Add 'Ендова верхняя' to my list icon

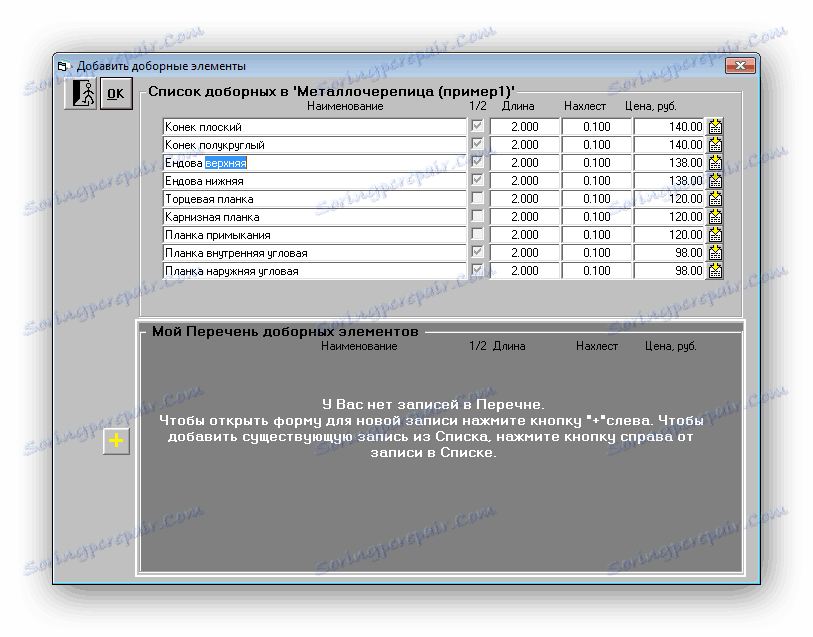tap(716, 163)
